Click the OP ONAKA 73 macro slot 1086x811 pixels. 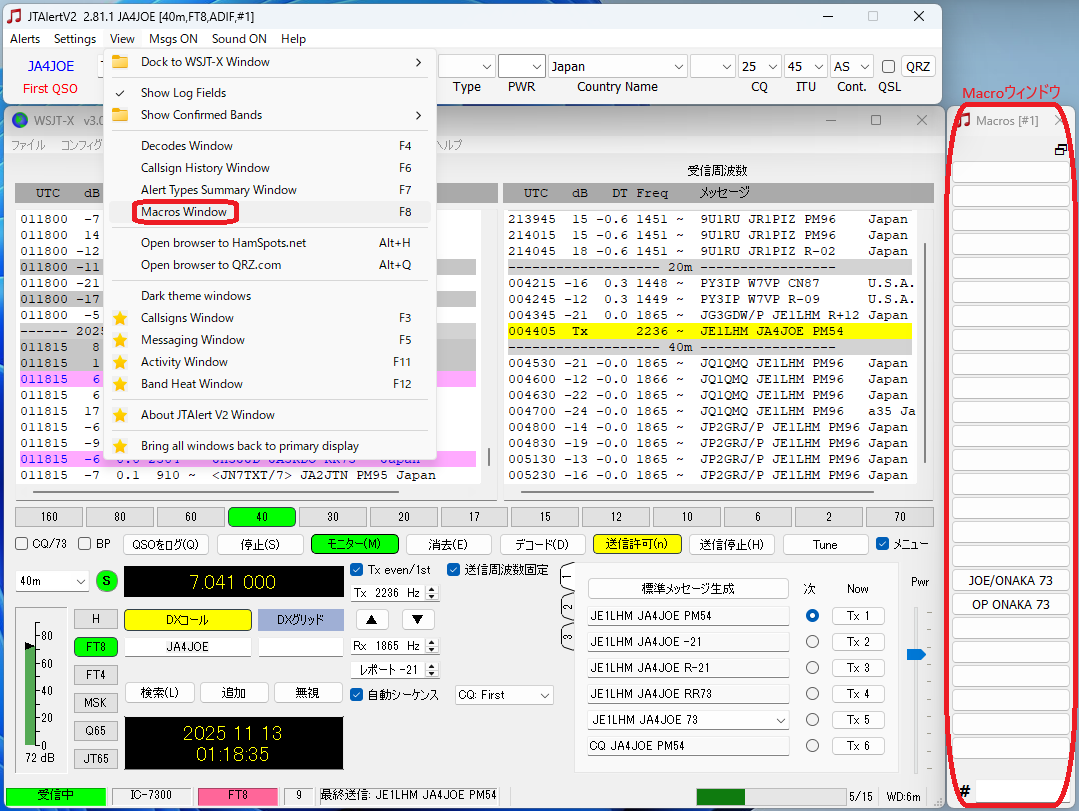click(x=1011, y=604)
